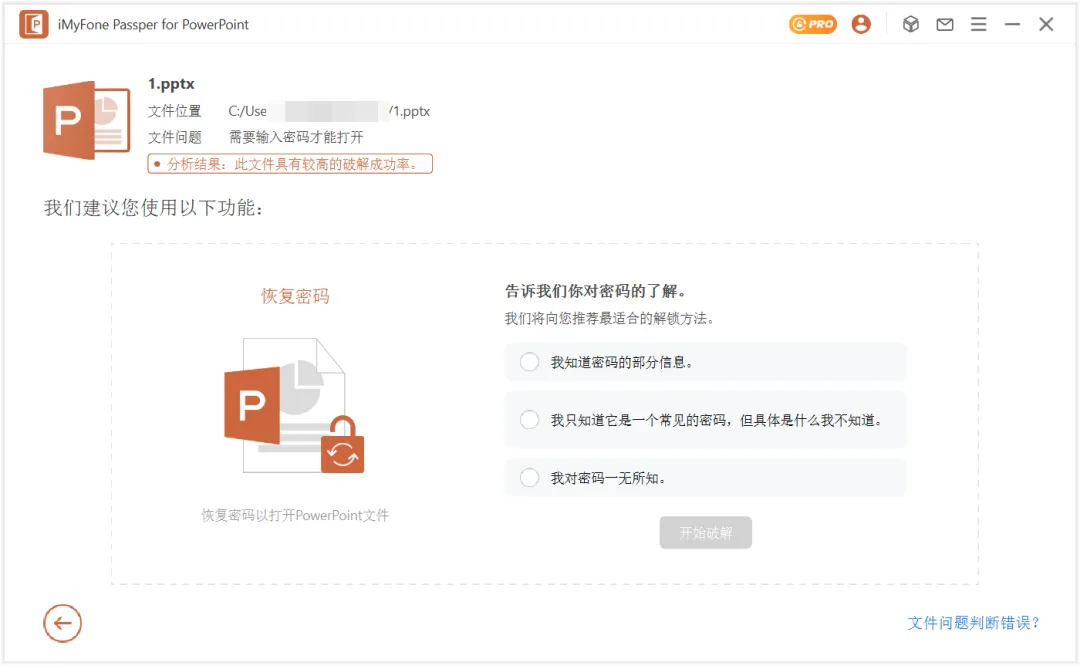Open the hamburger menu
This screenshot has width=1080, height=666.
(x=979, y=24)
